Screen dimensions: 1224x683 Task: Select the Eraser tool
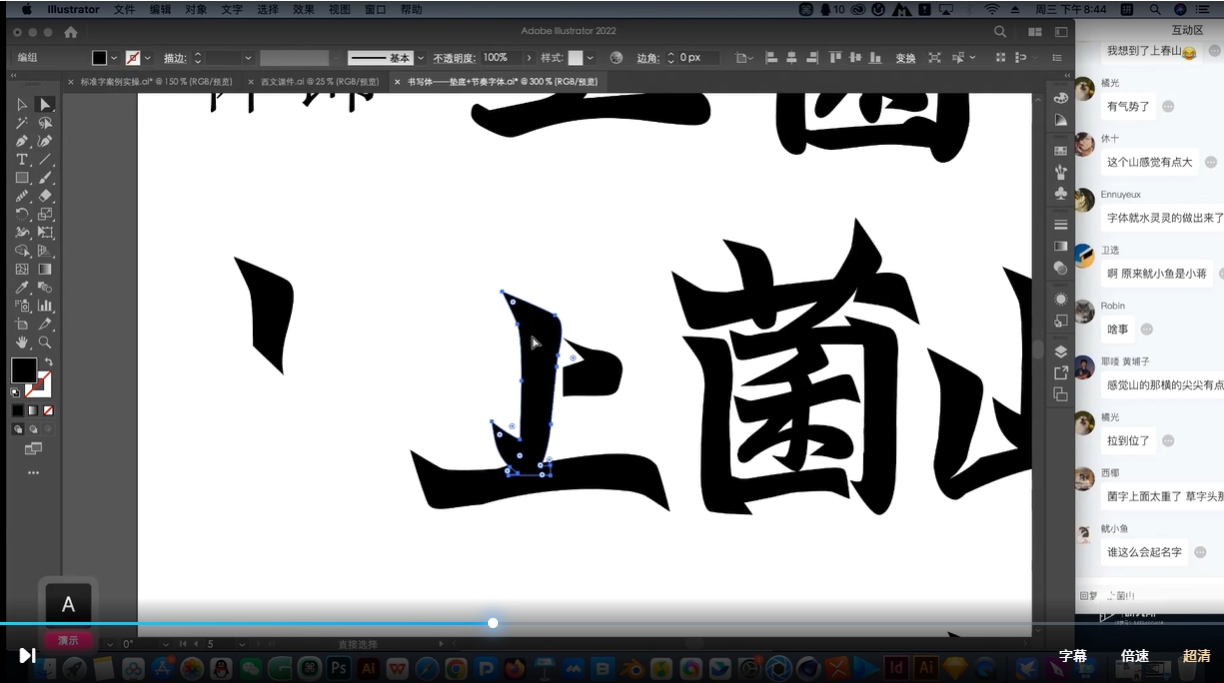45,196
